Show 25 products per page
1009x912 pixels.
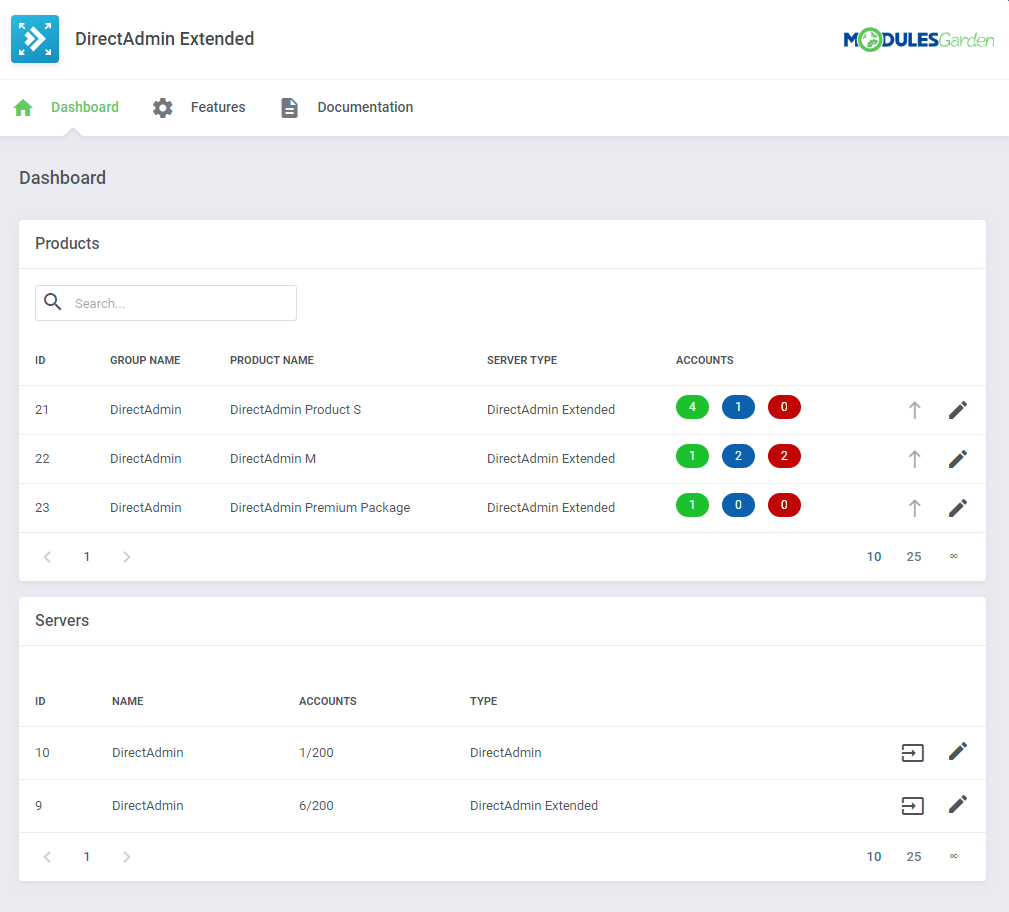914,557
